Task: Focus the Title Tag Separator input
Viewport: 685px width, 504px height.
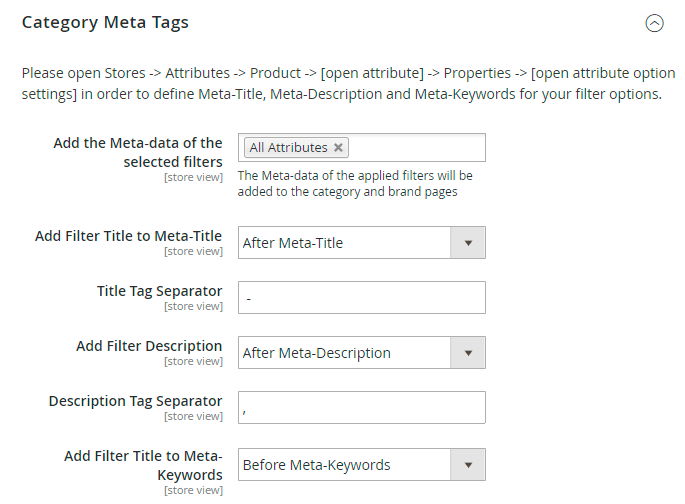Action: click(x=361, y=298)
